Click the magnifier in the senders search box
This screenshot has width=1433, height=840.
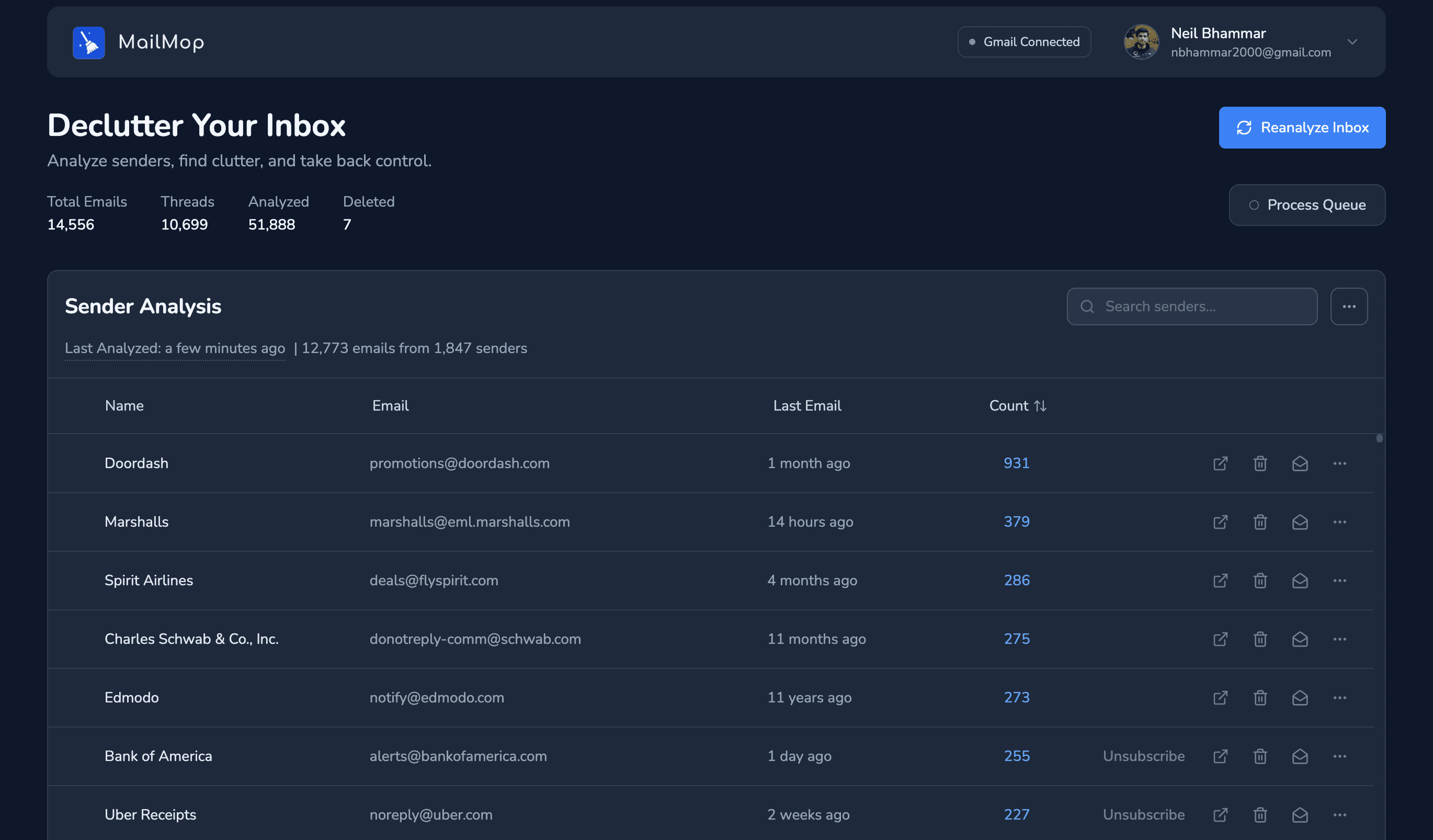(x=1087, y=306)
